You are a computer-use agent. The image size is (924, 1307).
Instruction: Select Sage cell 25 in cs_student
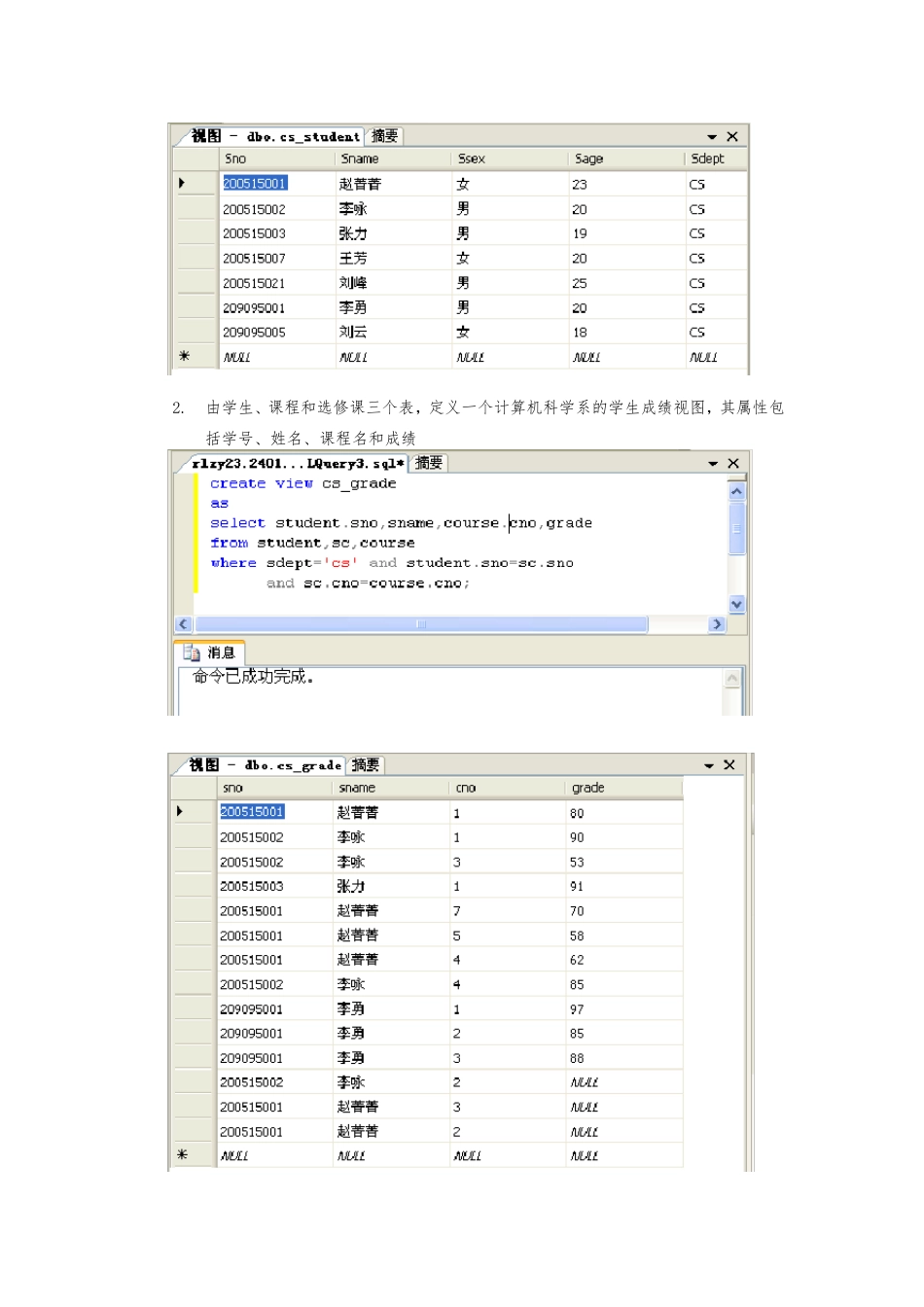pyautogui.click(x=625, y=283)
